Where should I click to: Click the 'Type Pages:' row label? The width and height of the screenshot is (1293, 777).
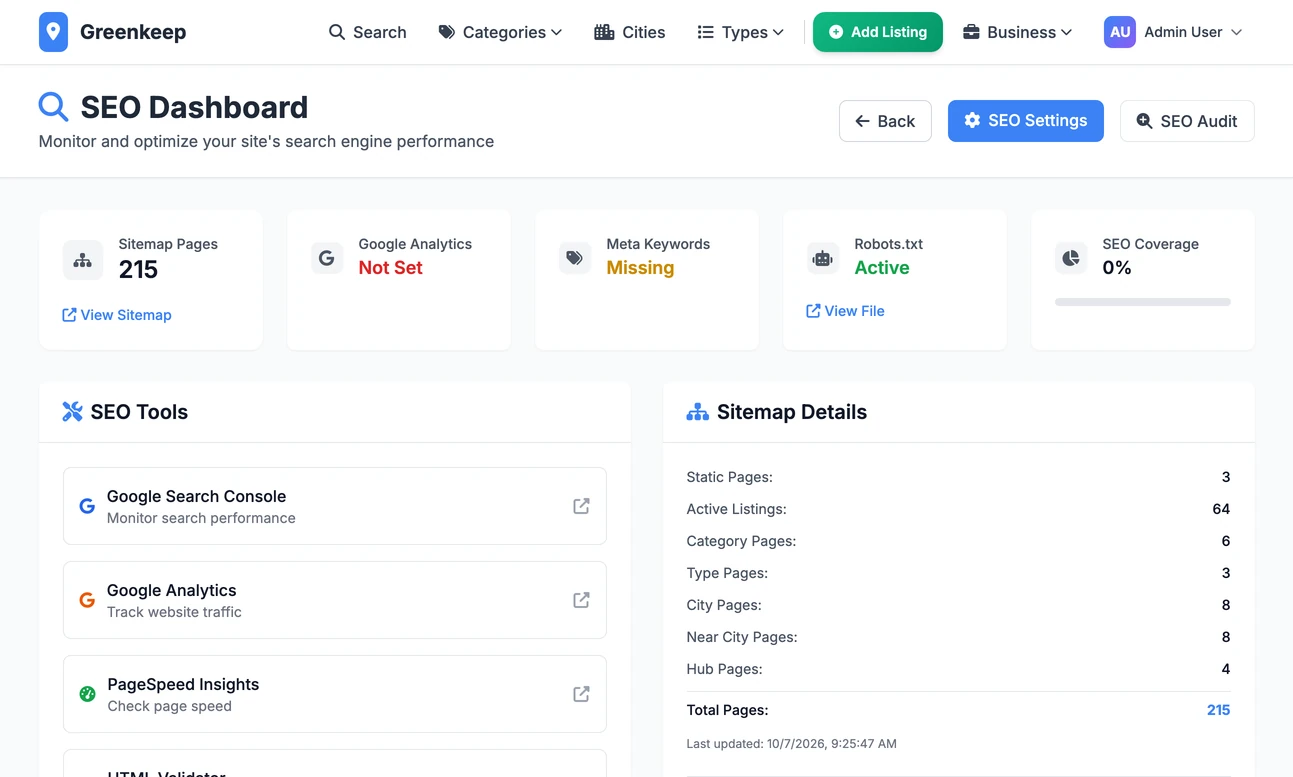click(727, 573)
